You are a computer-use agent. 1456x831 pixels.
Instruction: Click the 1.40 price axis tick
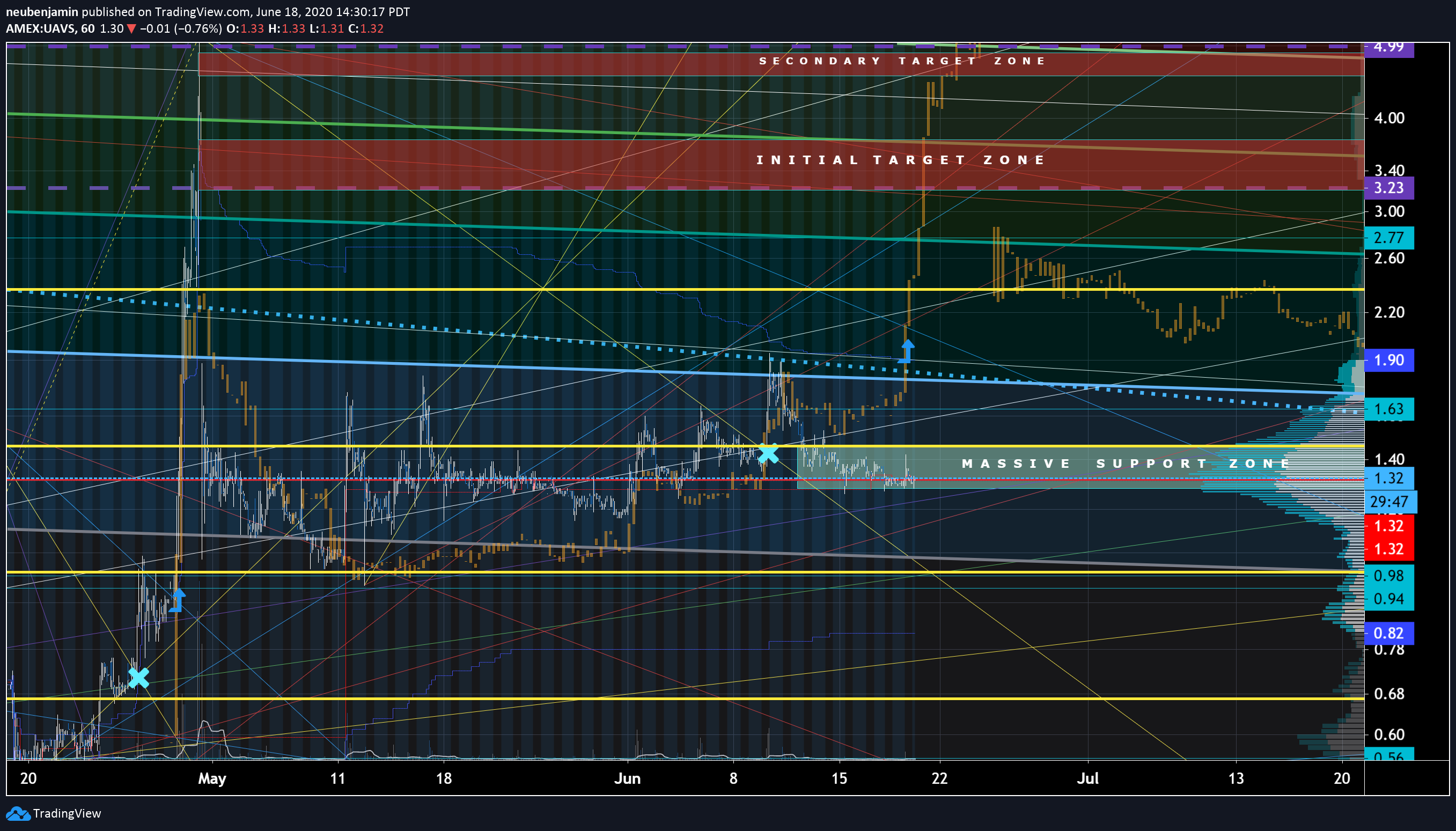[1389, 459]
